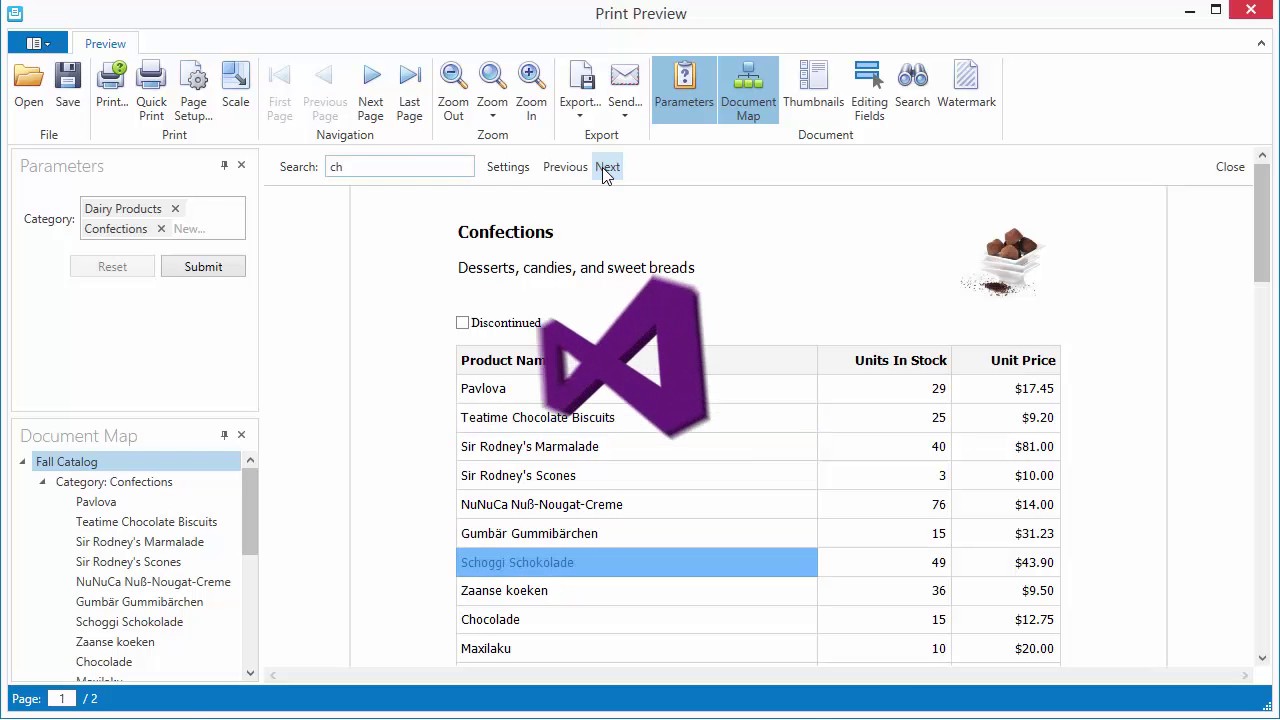The width and height of the screenshot is (1280, 720).
Task: Select Schoggi Schokolade in Document Map
Action: (129, 622)
